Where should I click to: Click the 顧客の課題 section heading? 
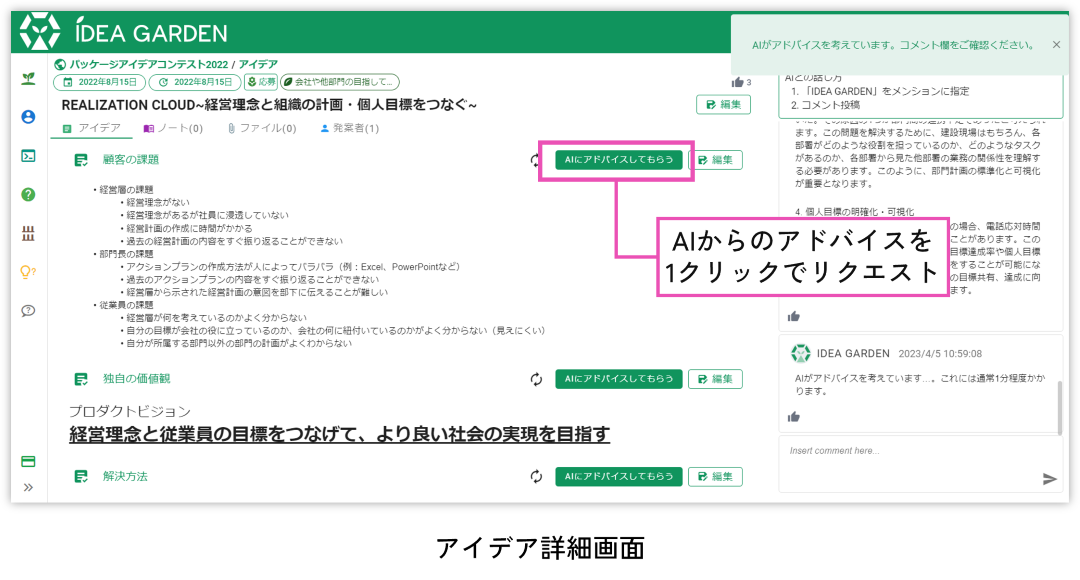[x=131, y=160]
